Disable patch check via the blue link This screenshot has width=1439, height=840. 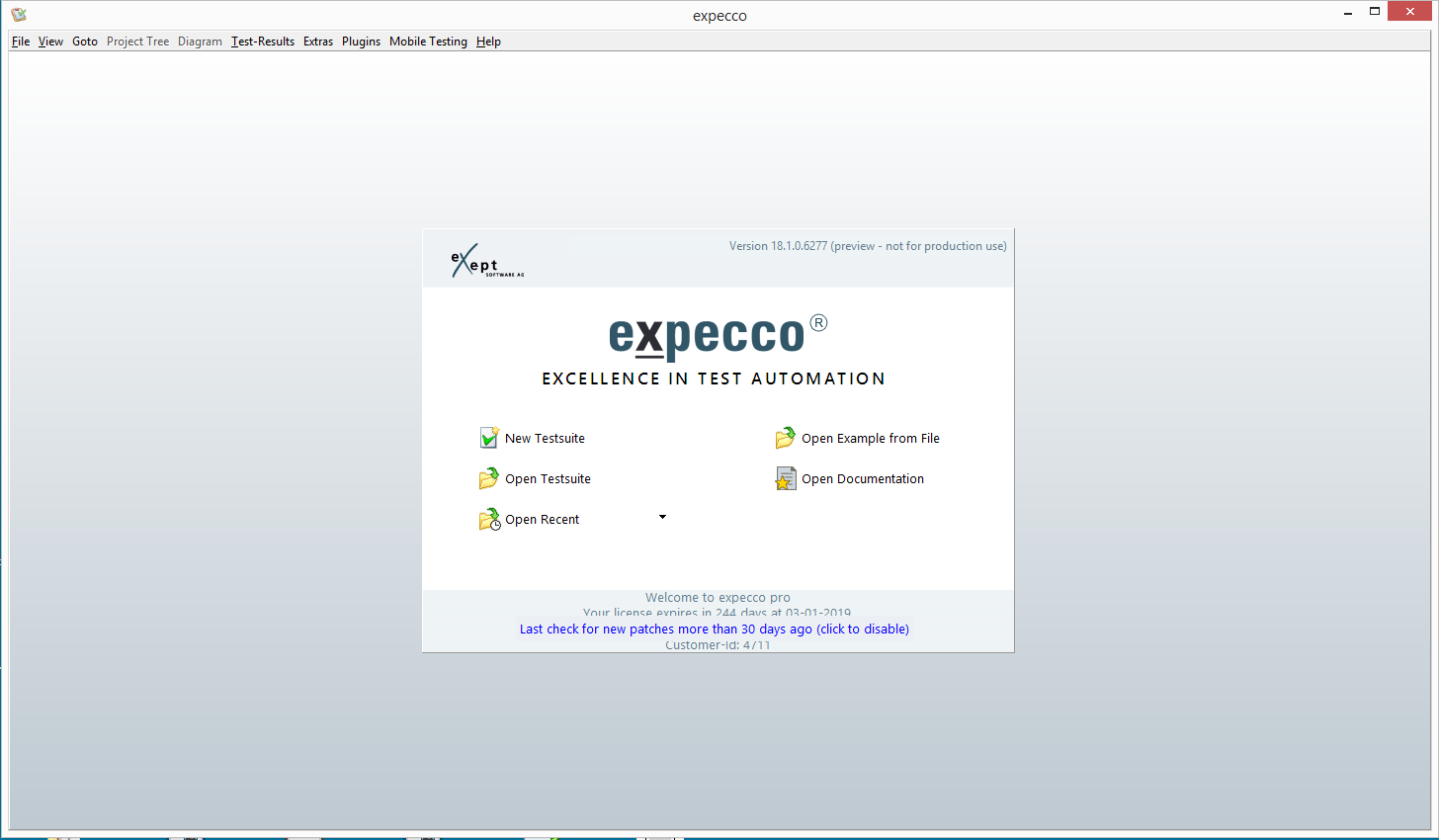(714, 629)
